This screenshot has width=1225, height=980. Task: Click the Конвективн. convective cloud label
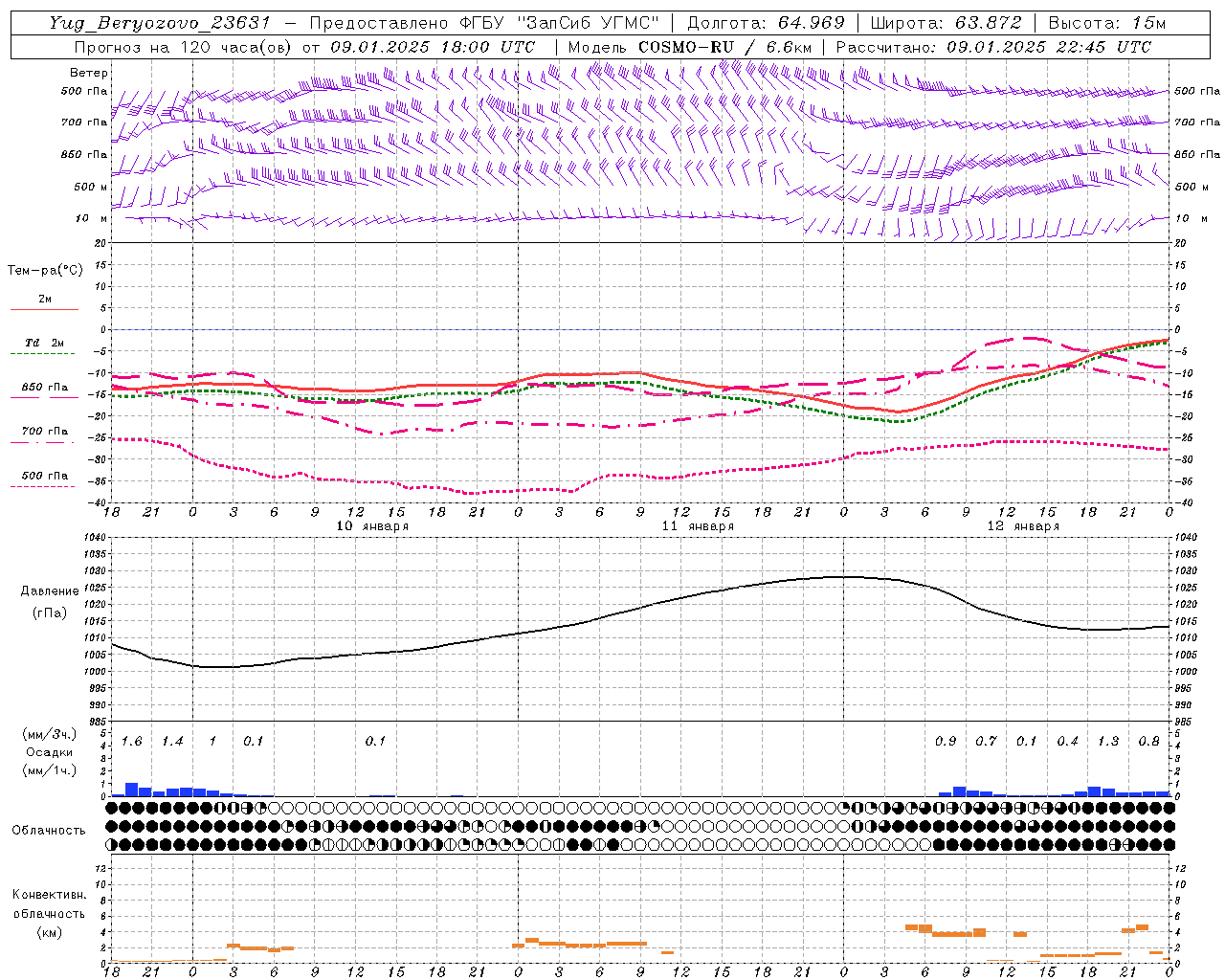click(49, 895)
